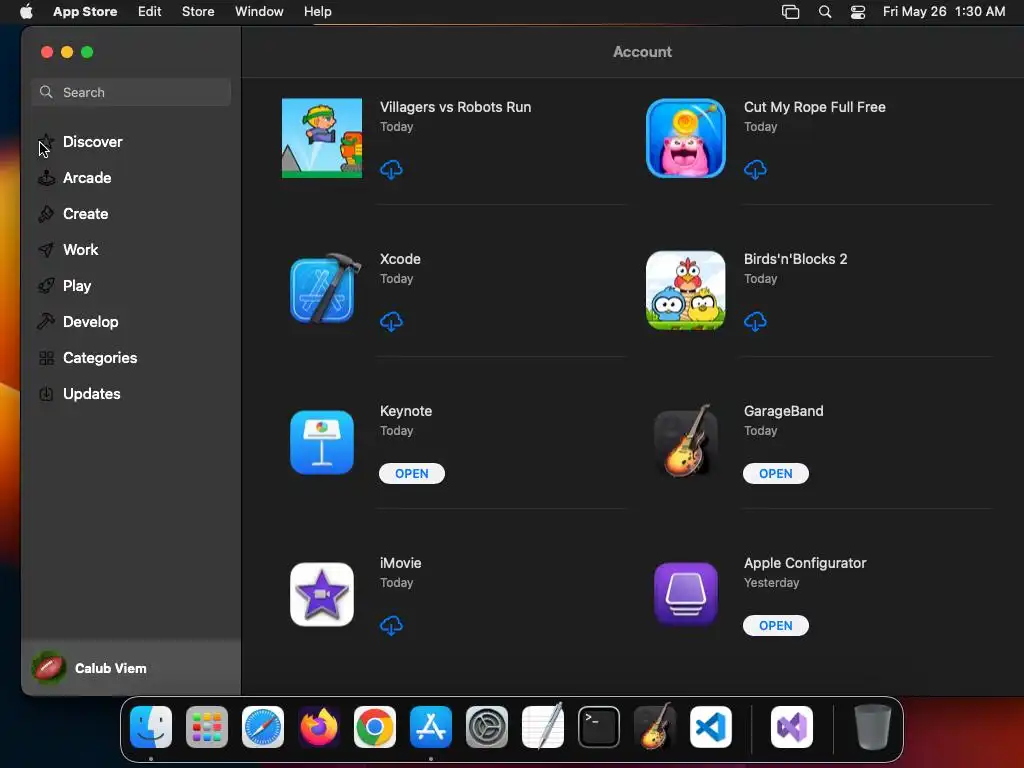Click the Apple Configurator title text
Viewport: 1024px width, 768px height.
click(805, 563)
